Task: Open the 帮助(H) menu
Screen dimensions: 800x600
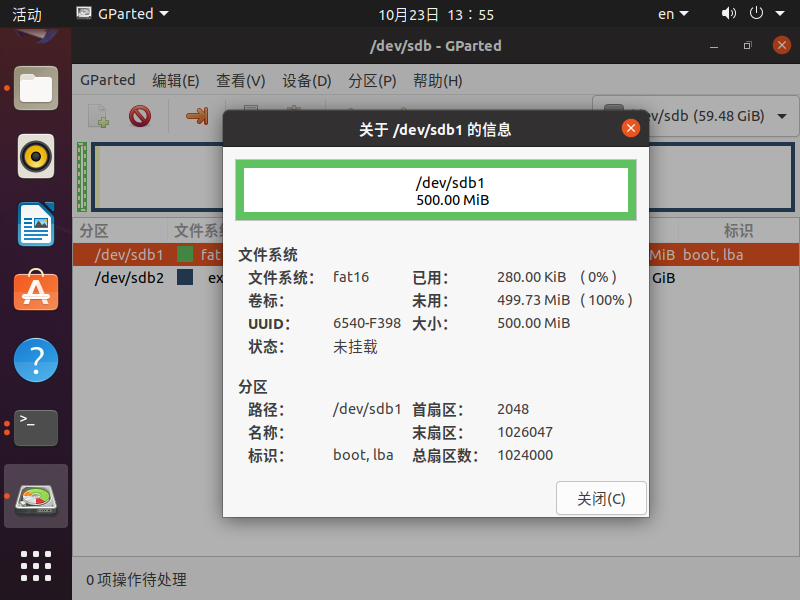Action: click(437, 81)
